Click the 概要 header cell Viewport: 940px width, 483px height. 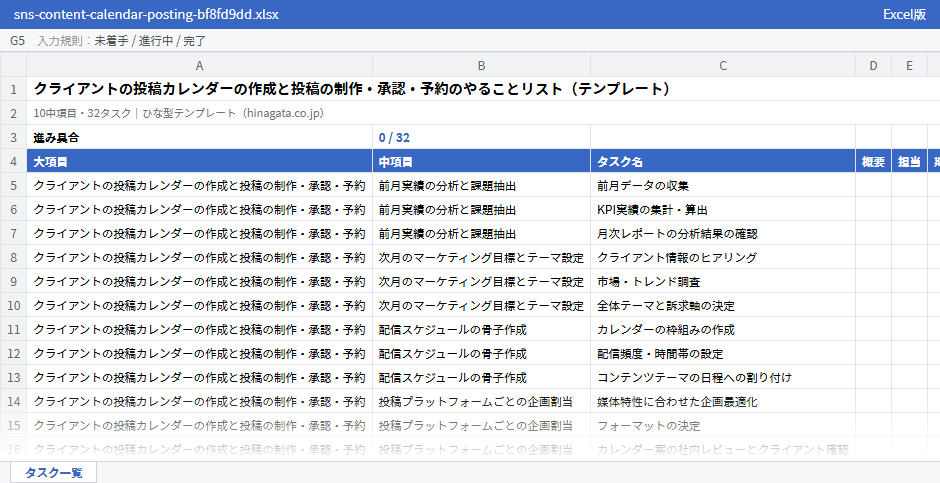click(873, 161)
